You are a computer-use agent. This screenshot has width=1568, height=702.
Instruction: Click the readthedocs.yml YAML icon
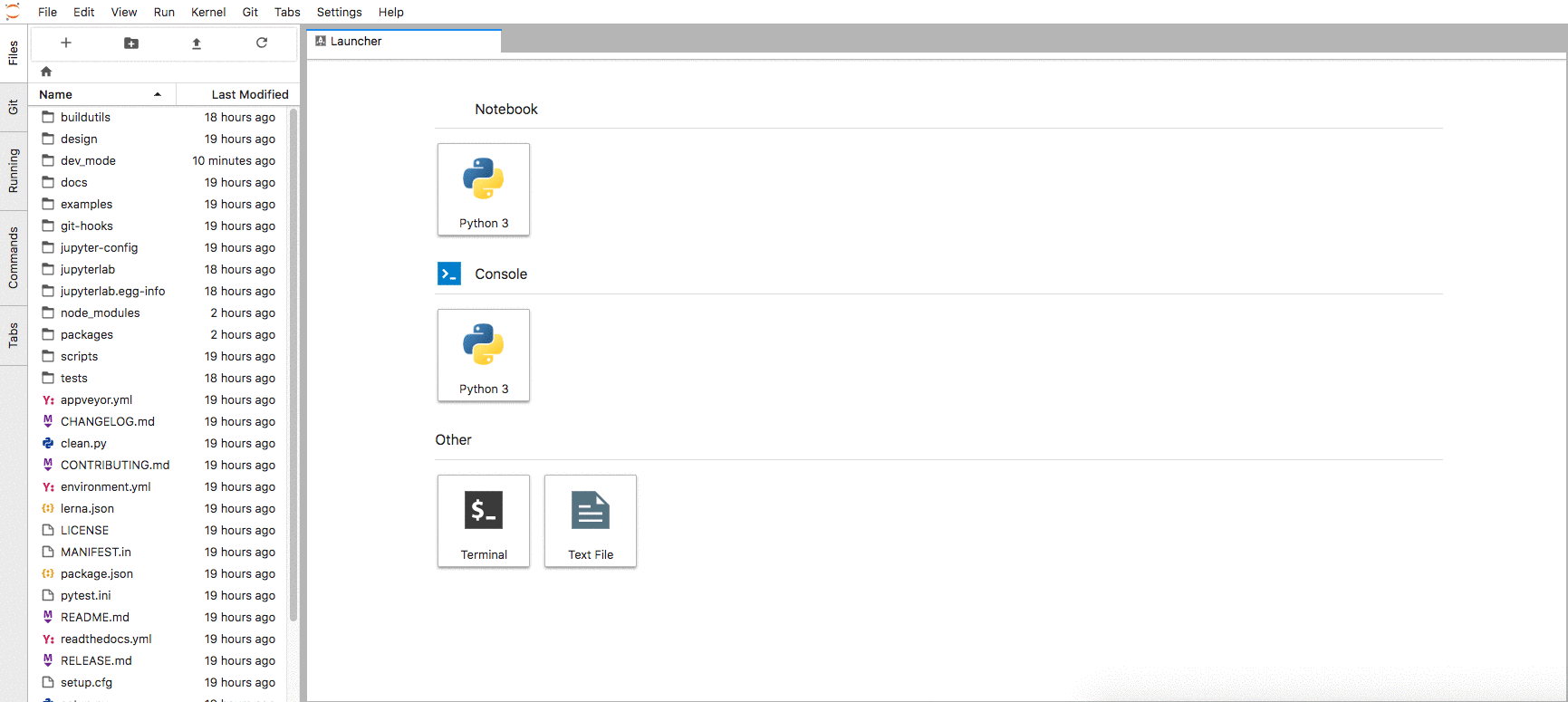coord(48,639)
